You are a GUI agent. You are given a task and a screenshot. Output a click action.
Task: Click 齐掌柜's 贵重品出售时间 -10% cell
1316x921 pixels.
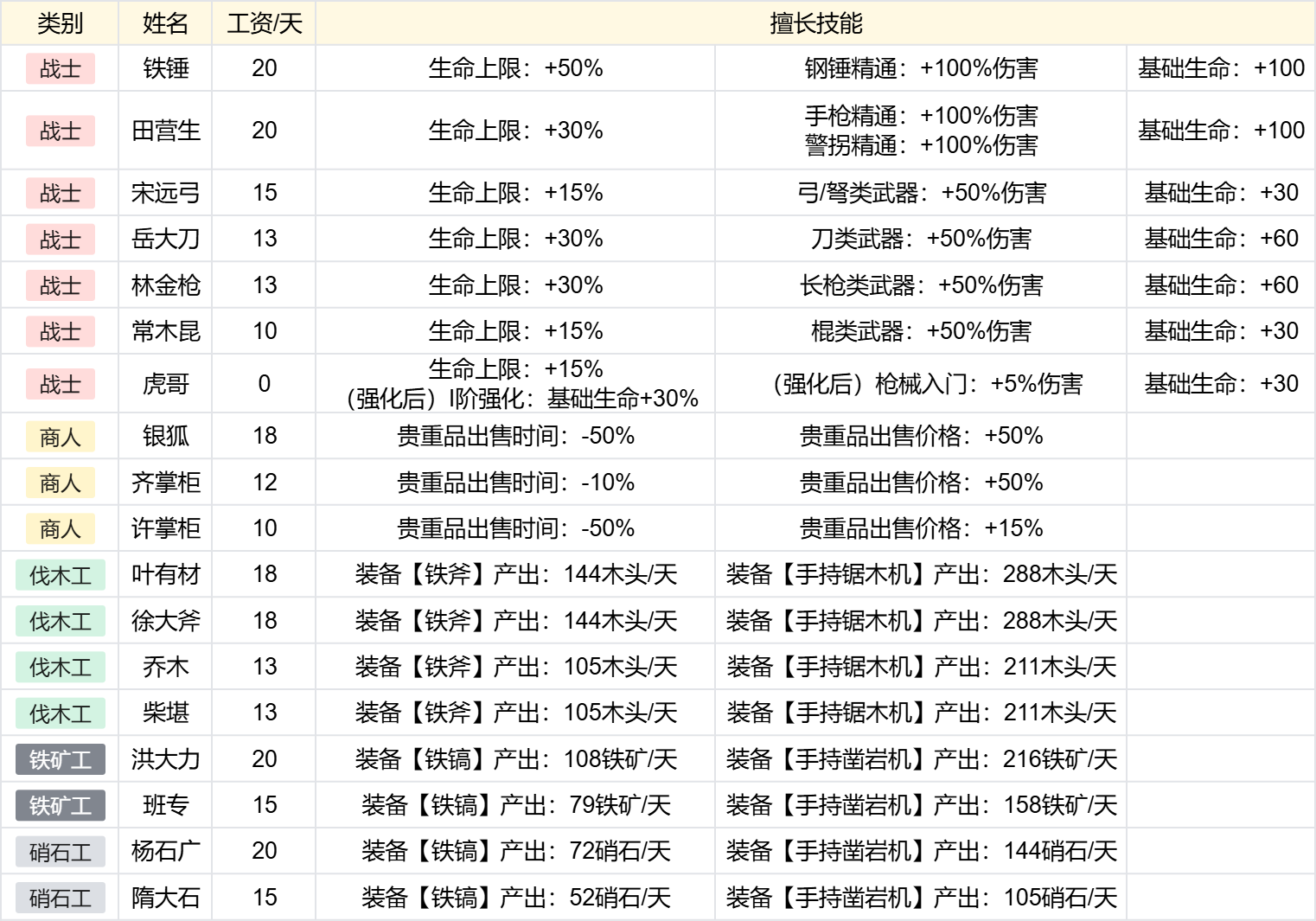[x=515, y=482]
